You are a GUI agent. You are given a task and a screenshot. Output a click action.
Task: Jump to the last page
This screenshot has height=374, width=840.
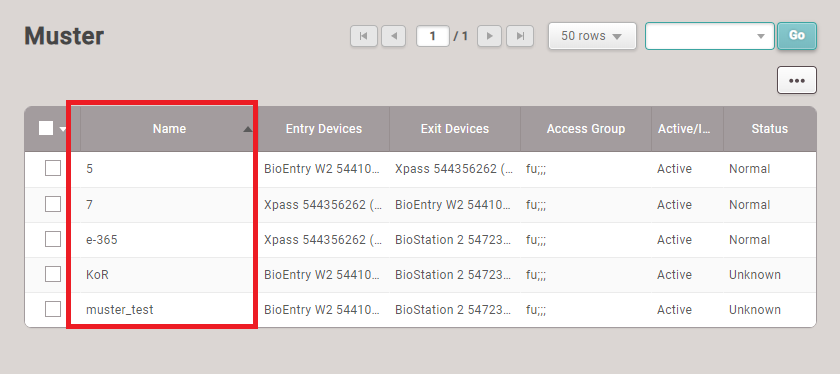pos(520,36)
